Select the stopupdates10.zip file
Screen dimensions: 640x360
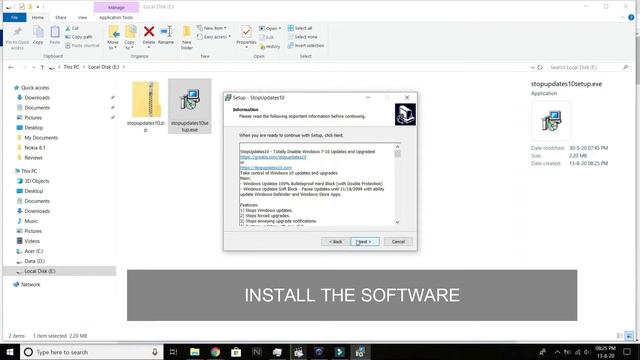pyautogui.click(x=146, y=107)
